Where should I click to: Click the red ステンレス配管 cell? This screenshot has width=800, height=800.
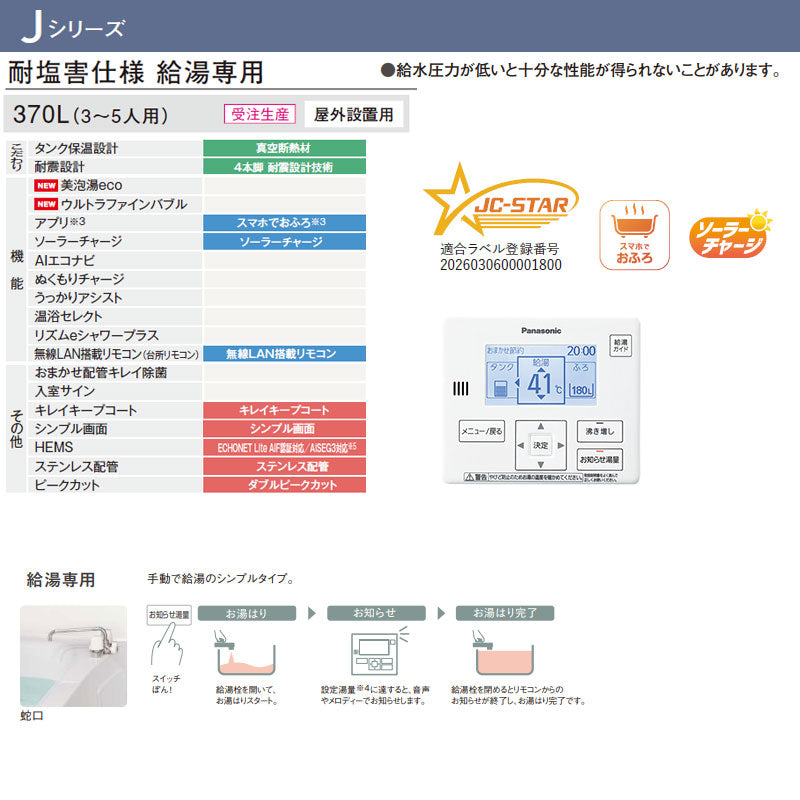[284, 466]
